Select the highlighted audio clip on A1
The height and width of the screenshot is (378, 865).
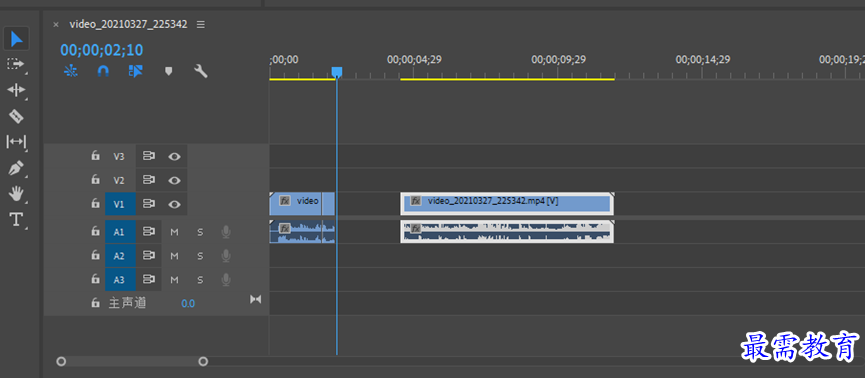point(507,232)
